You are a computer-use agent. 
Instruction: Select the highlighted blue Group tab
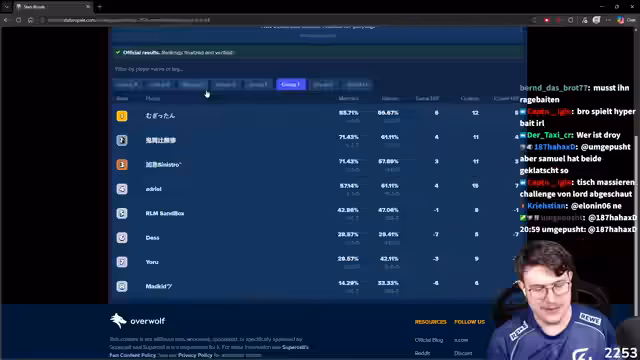coord(291,84)
